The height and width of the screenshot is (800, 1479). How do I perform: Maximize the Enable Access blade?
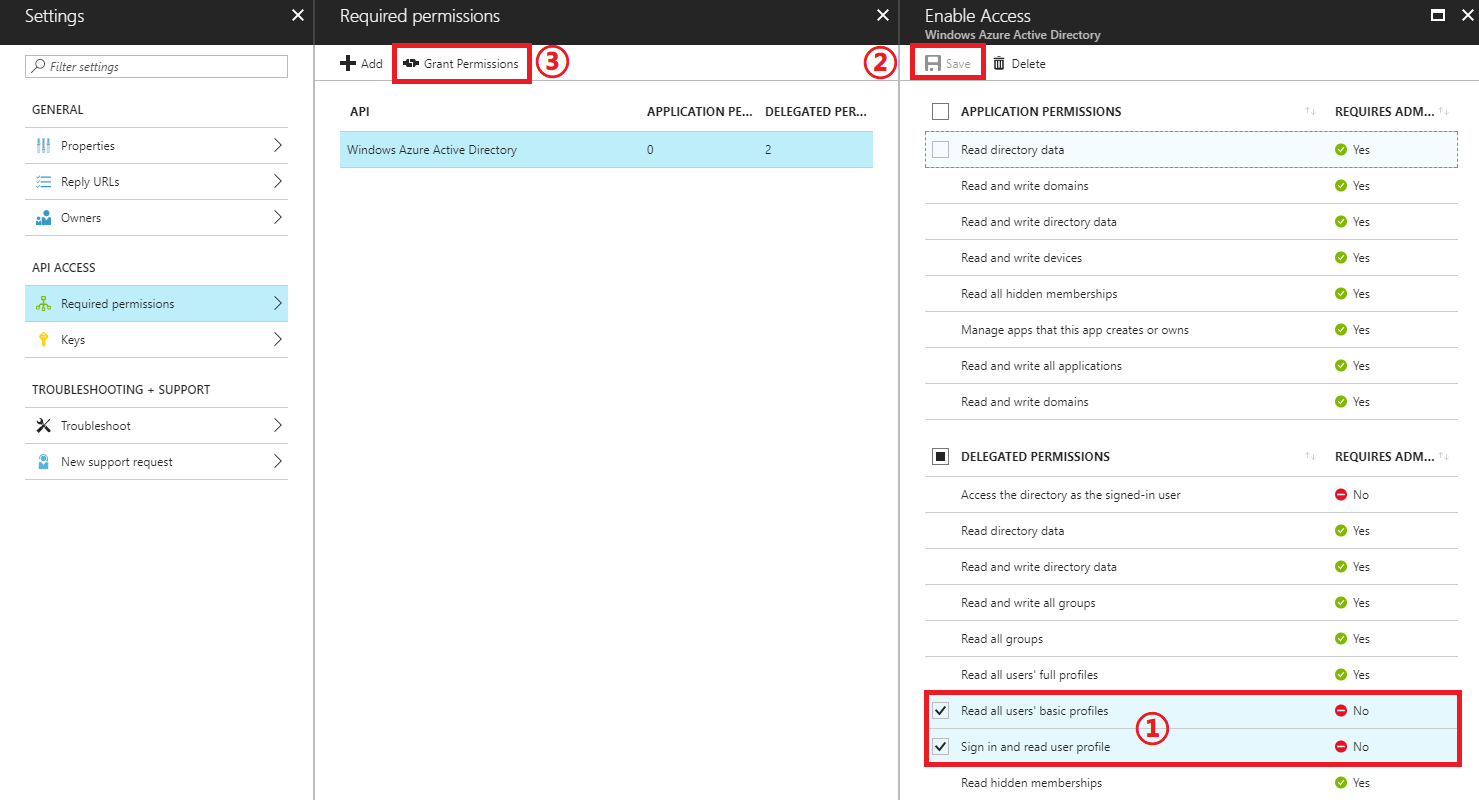click(1439, 15)
